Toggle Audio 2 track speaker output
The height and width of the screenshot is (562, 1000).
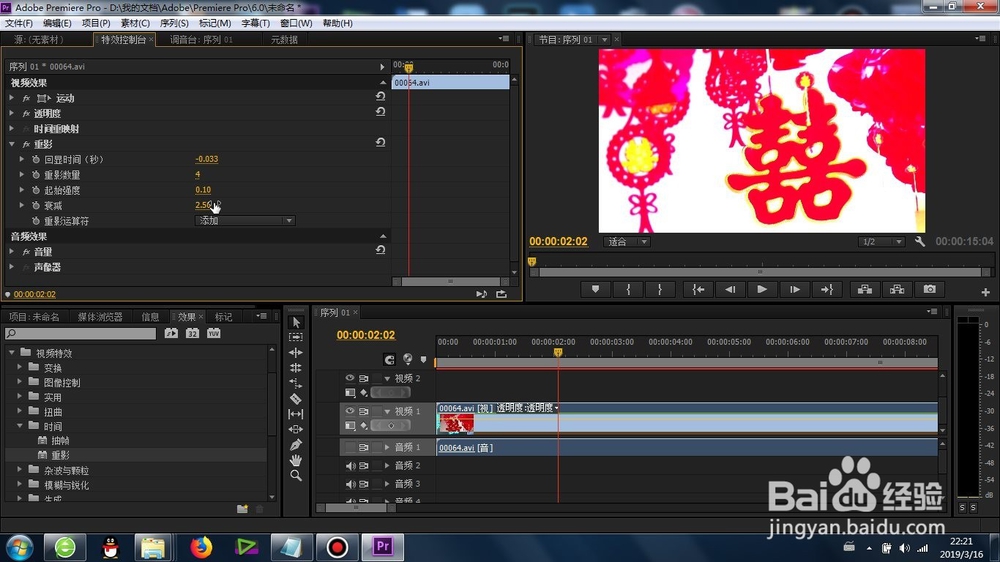point(350,466)
